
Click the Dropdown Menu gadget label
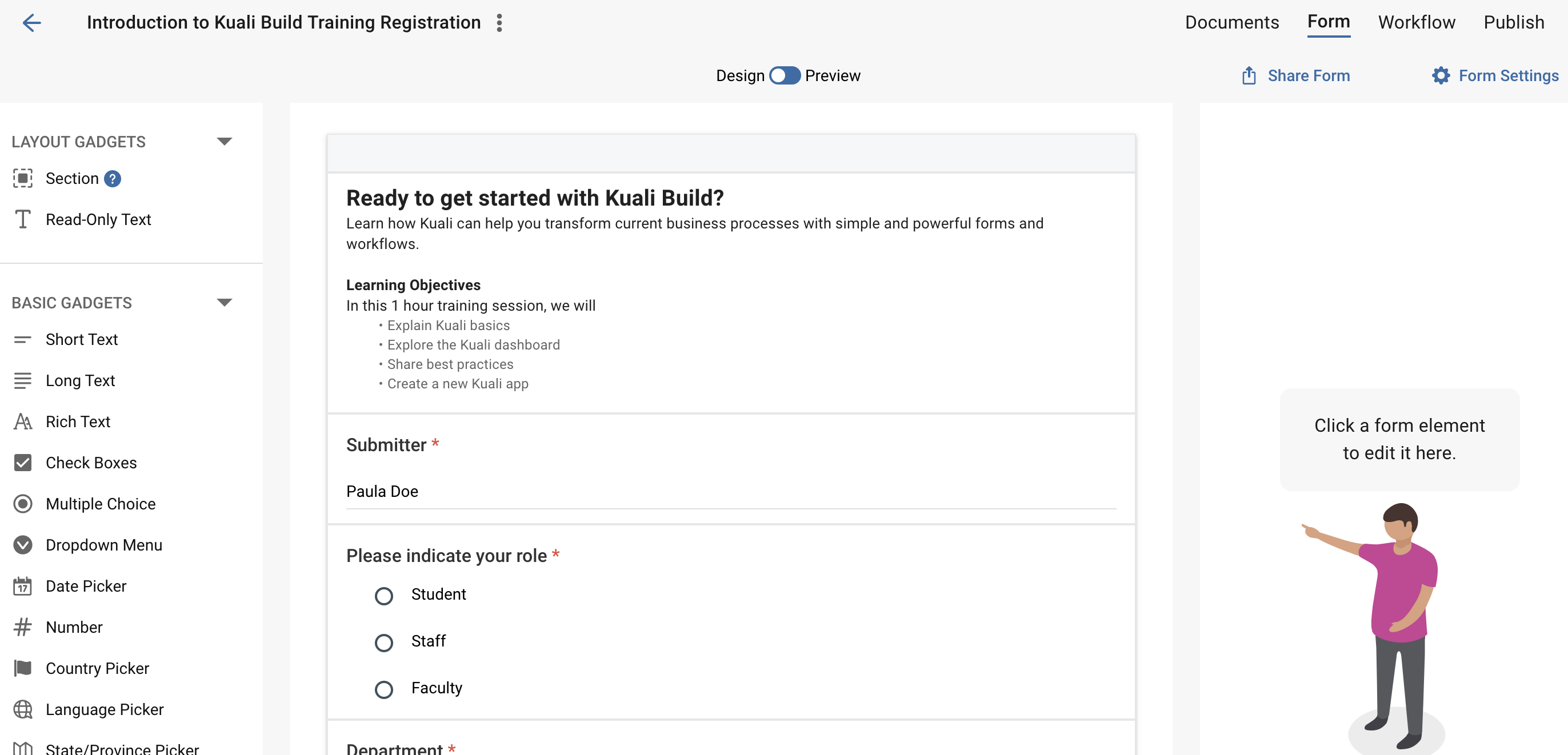pyautogui.click(x=103, y=544)
